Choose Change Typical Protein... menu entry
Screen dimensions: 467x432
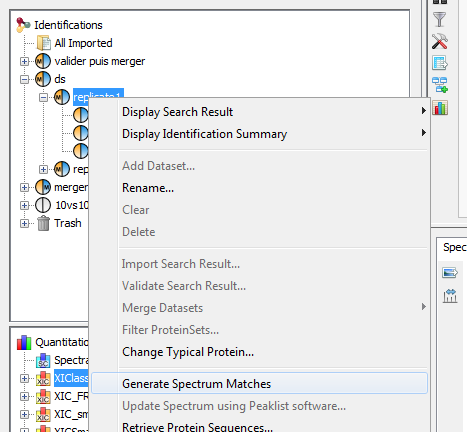coord(259,352)
